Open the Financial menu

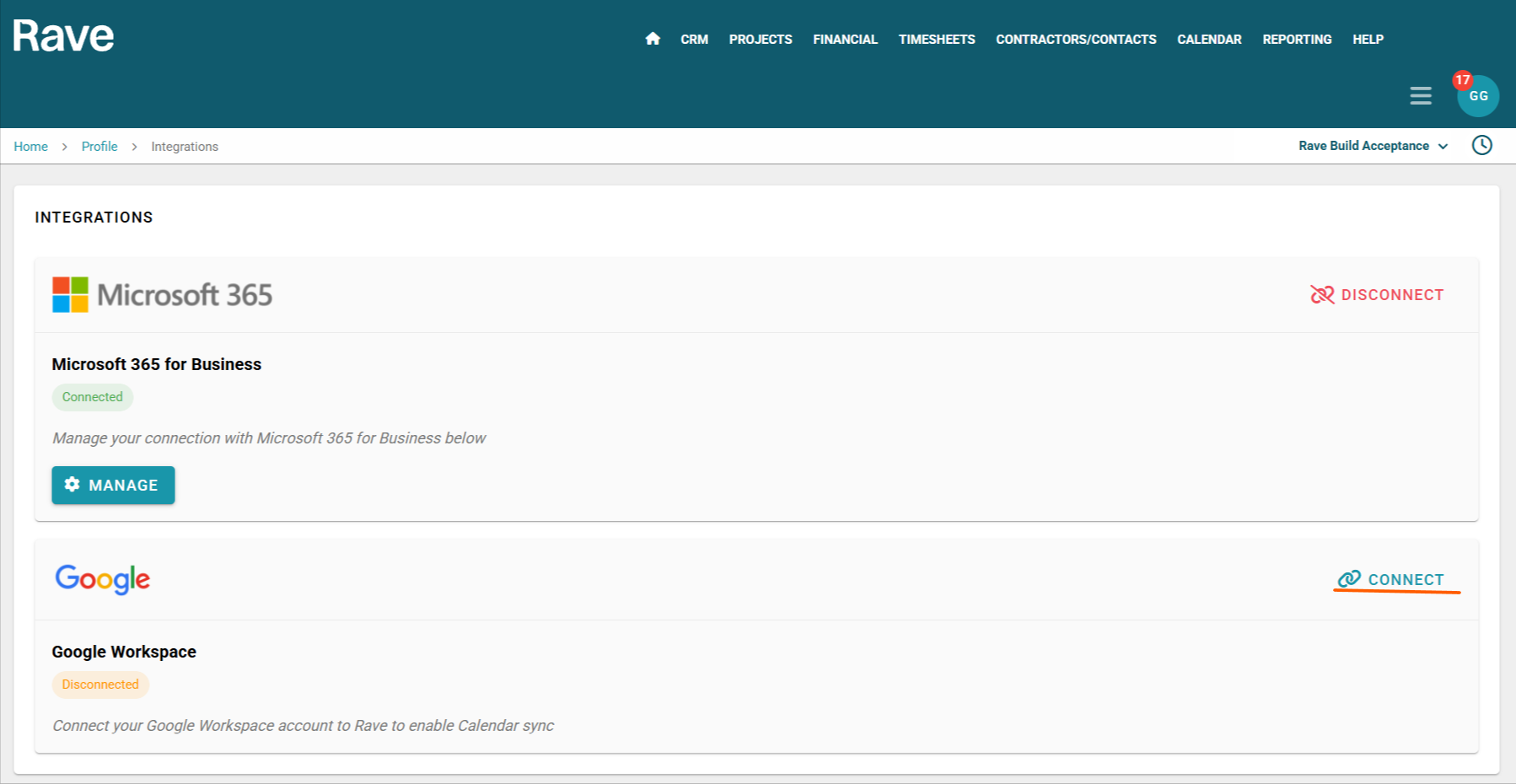[846, 40]
